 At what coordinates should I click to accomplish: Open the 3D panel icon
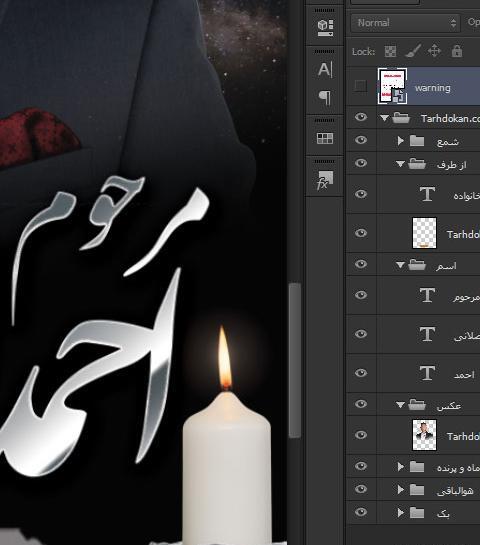coord(325,28)
